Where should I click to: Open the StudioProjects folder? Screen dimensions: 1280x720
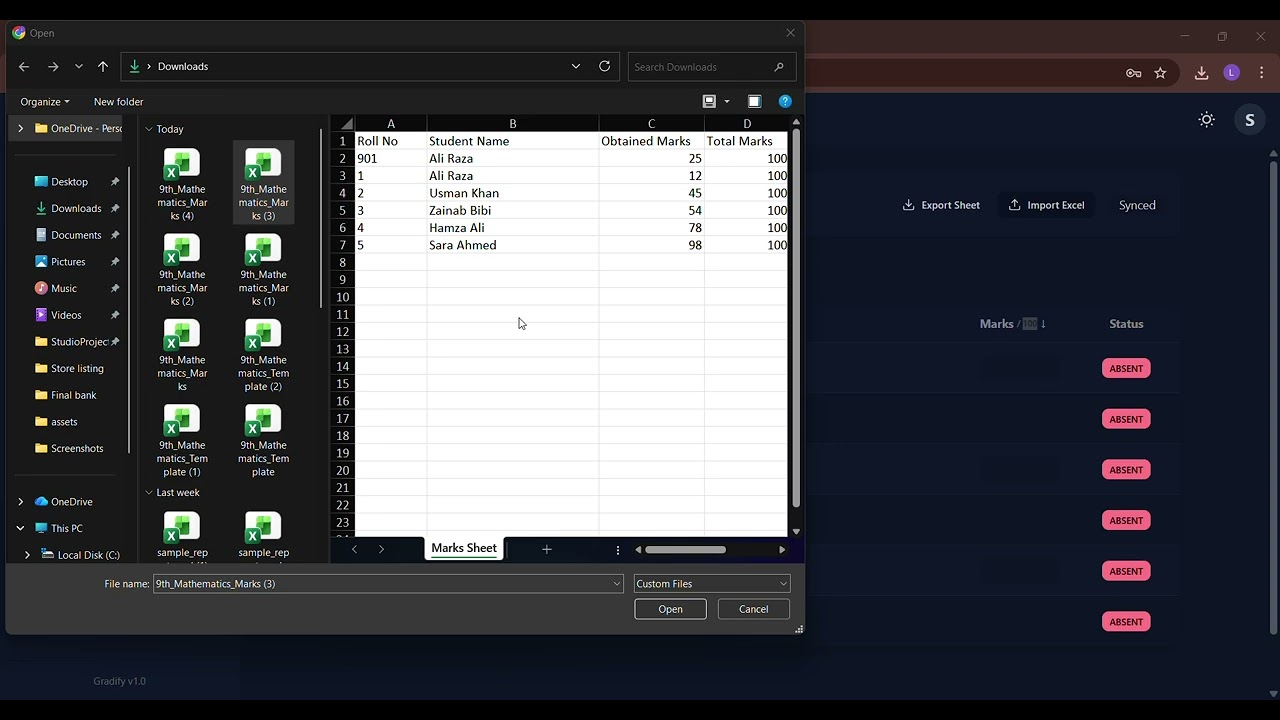79,342
